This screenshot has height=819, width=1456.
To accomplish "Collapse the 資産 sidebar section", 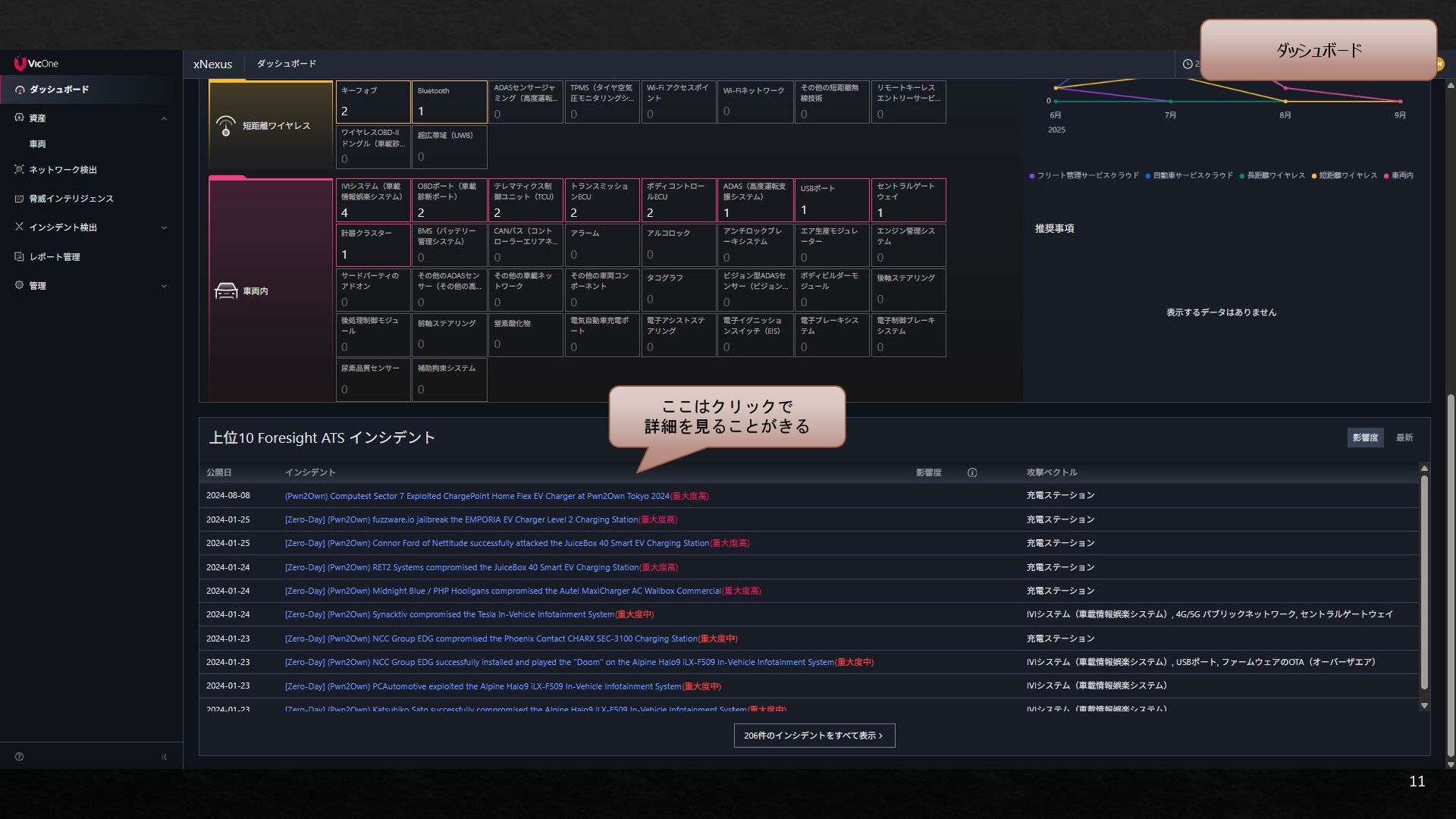I will click(x=164, y=118).
